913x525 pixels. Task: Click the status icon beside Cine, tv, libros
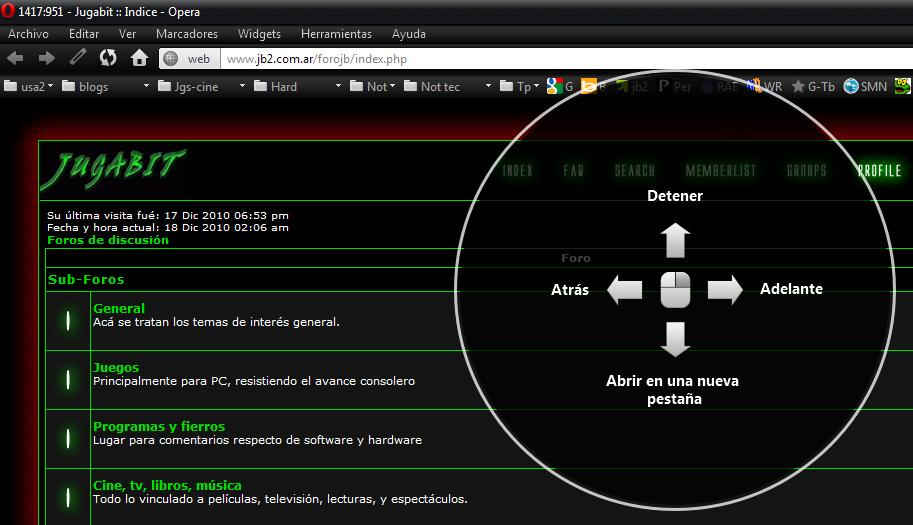coord(68,498)
